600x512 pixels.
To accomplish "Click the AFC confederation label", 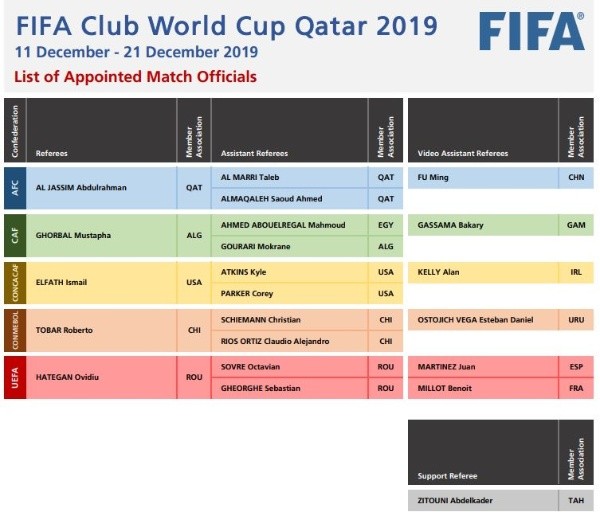I will coord(14,187).
